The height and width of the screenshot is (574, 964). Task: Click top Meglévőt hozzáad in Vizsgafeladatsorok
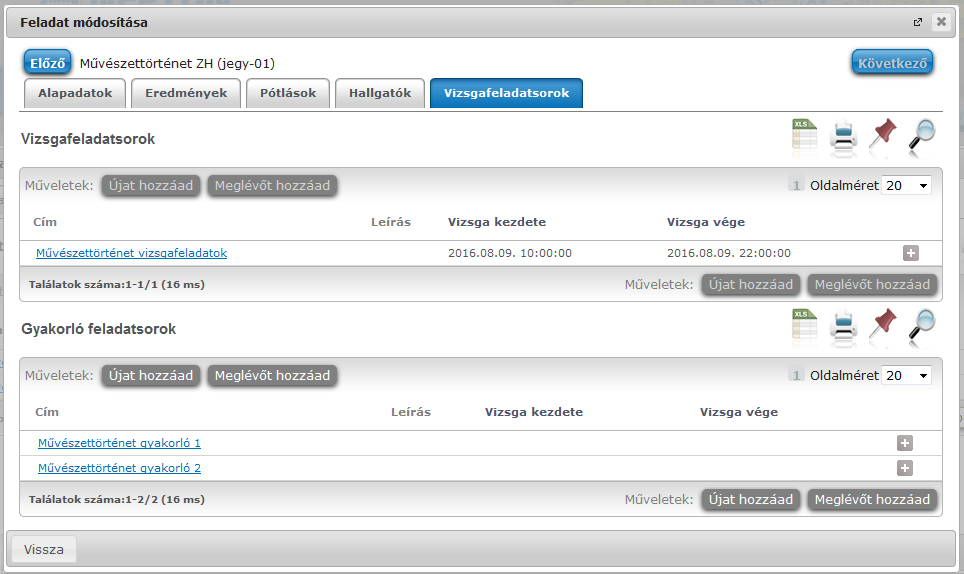tap(272, 186)
